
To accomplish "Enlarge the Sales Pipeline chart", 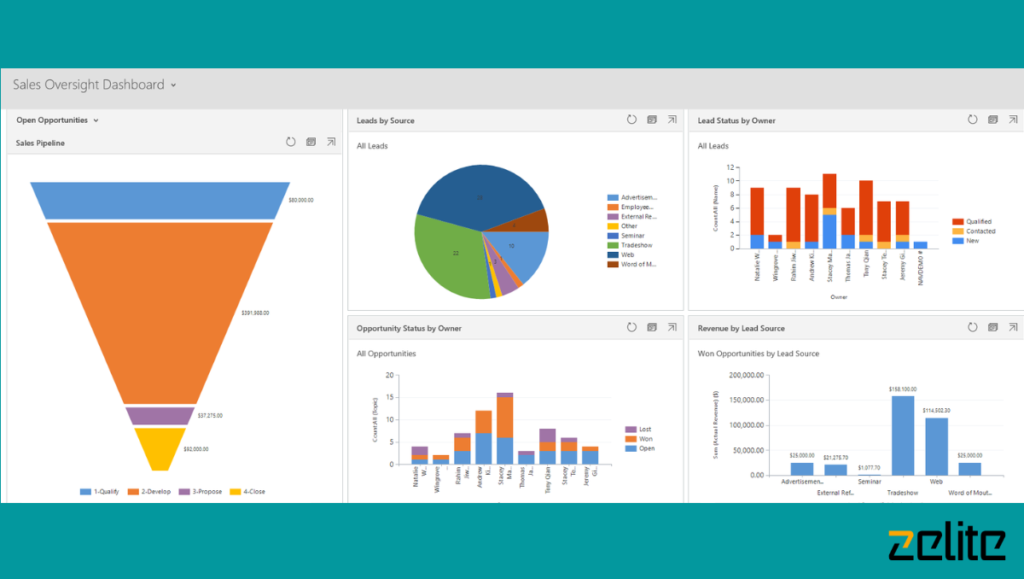I will [x=330, y=141].
